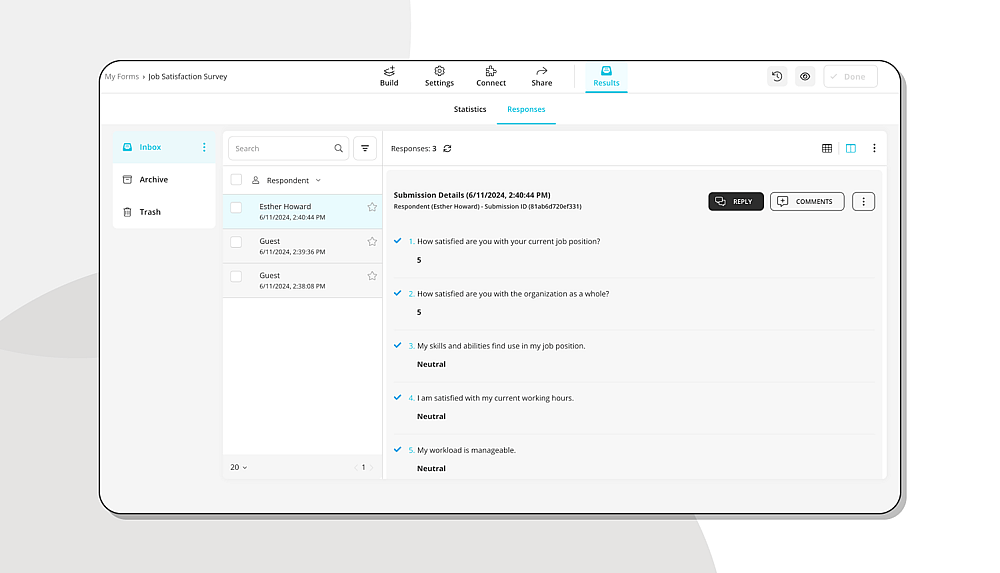Click question 5 about manageable workload
This screenshot has height=573, width=1000.
click(x=466, y=450)
